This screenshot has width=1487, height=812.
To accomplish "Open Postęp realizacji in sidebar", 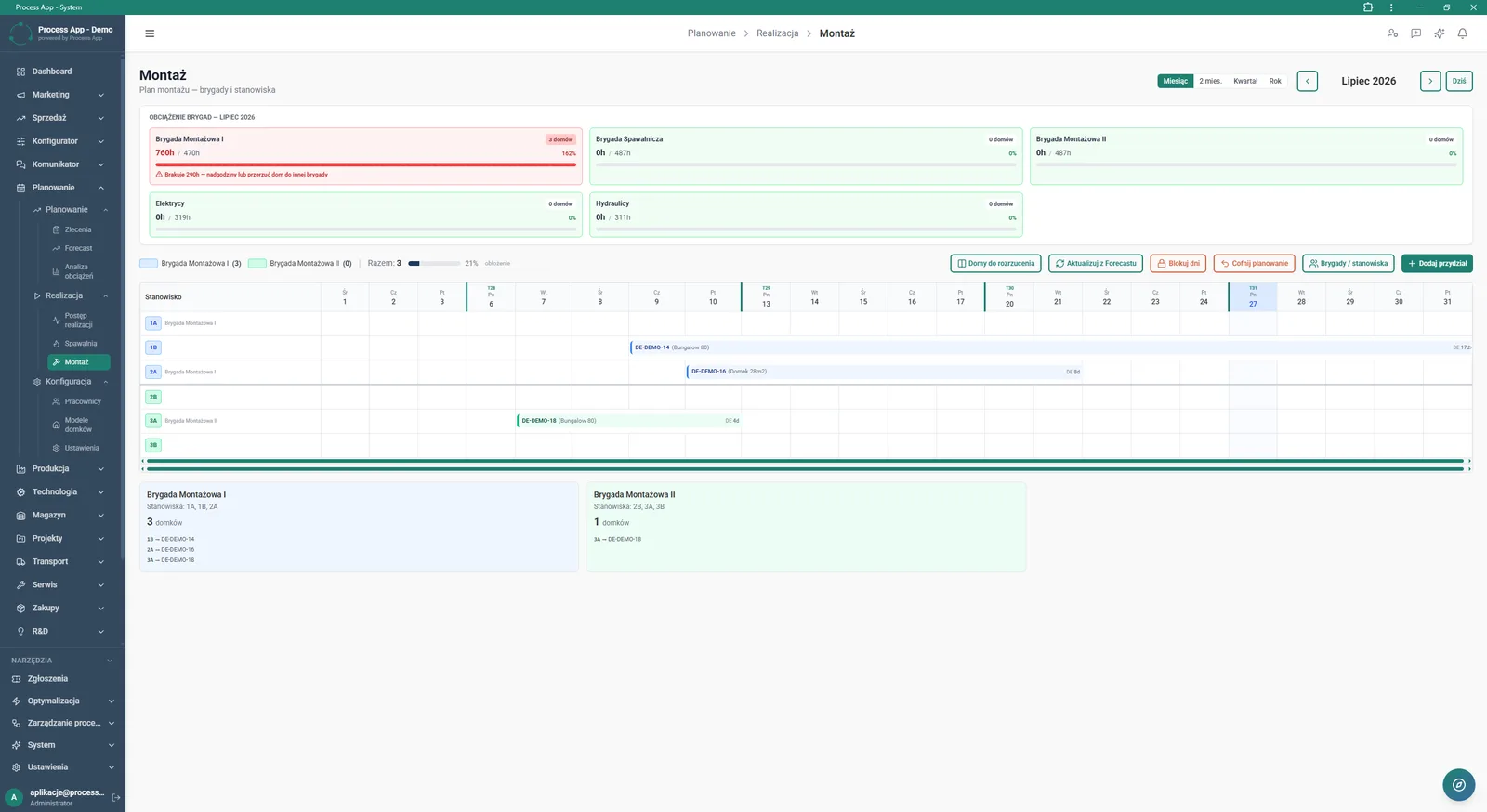I will [78, 321].
